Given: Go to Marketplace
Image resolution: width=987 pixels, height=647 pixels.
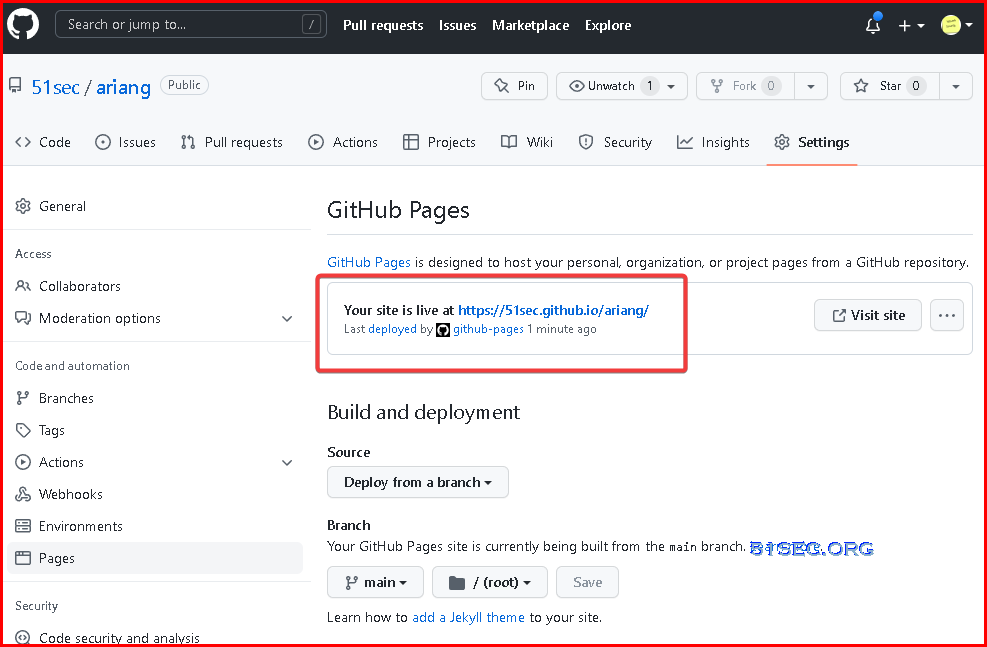Looking at the screenshot, I should 531,26.
